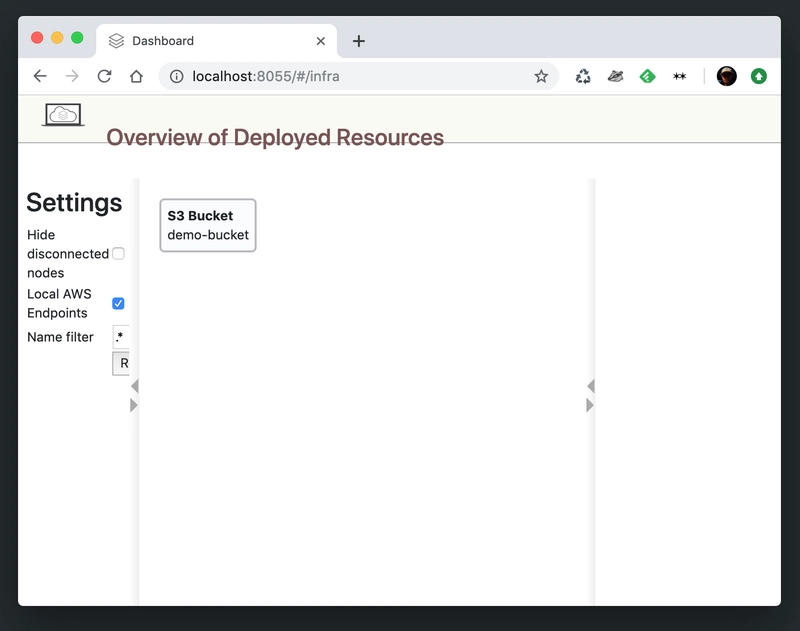Open the browser home page

pyautogui.click(x=136, y=77)
